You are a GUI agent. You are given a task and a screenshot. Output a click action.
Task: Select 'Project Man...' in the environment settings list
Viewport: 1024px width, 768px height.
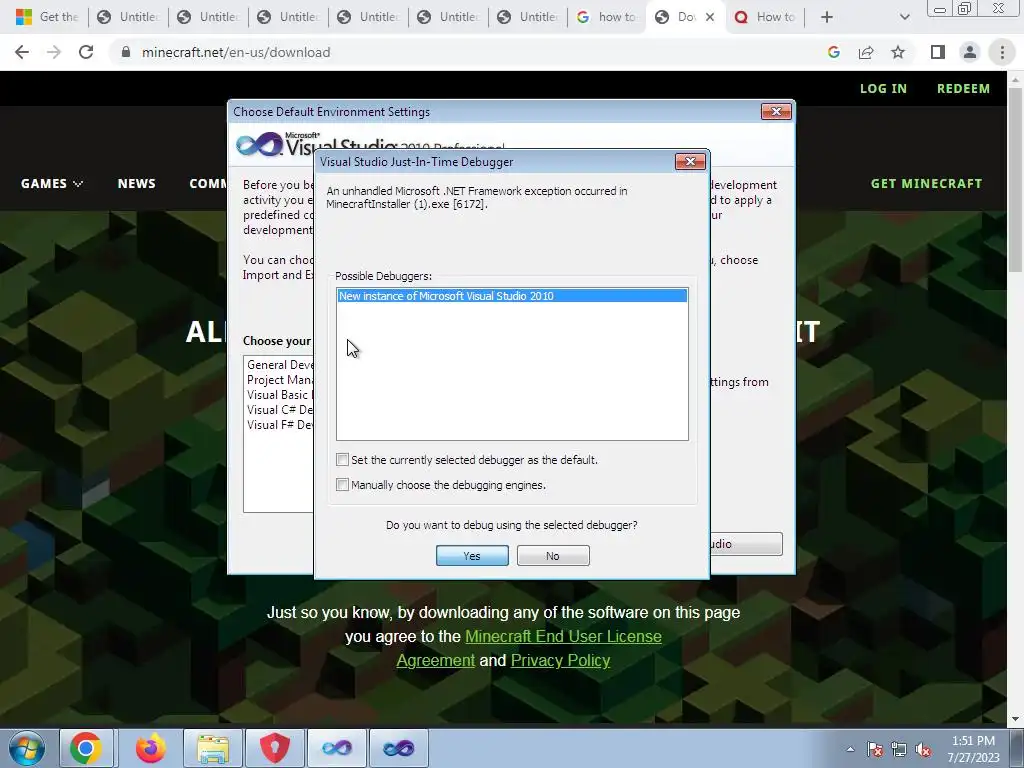click(x=280, y=380)
